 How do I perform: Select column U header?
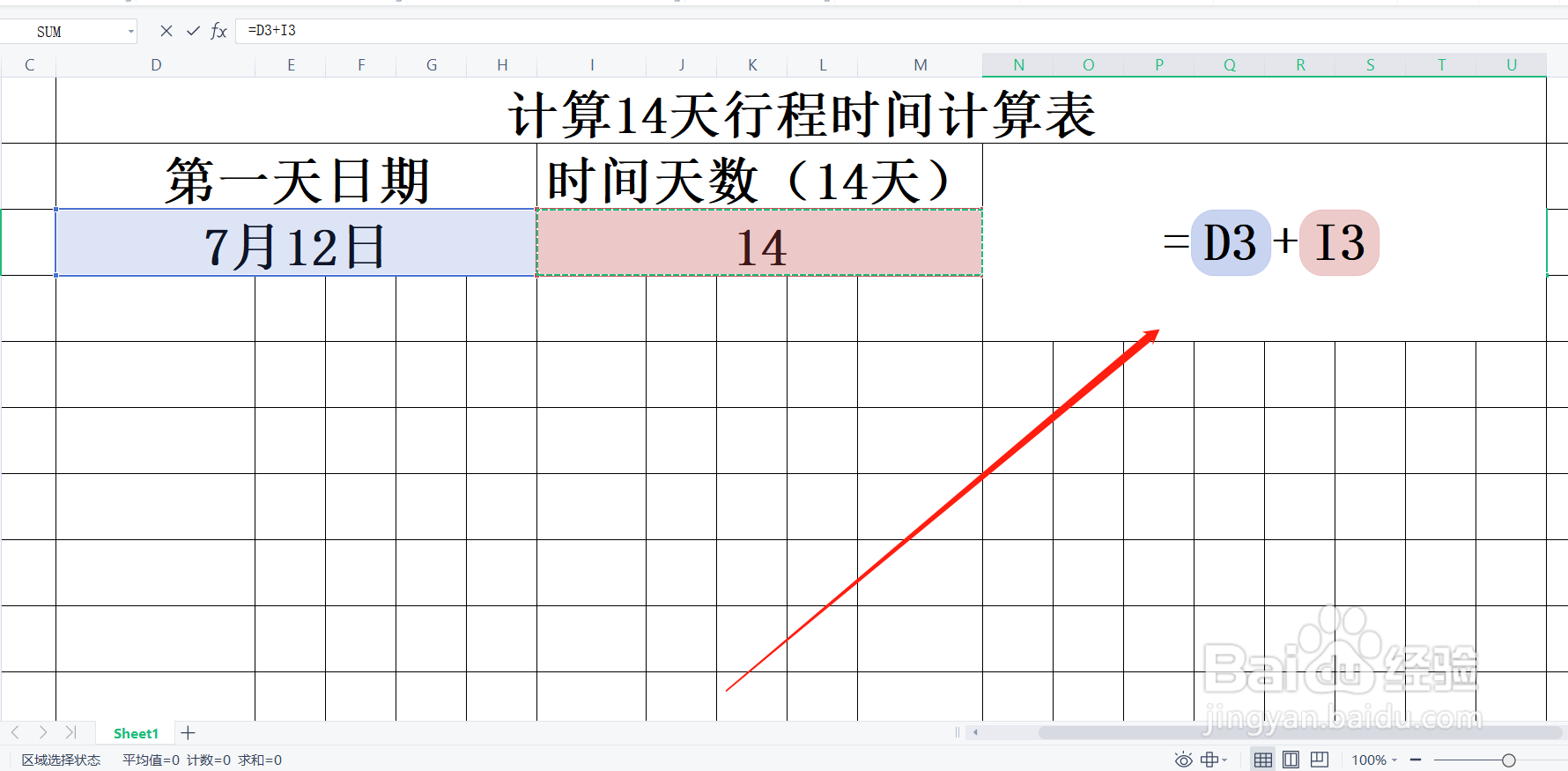pyautogui.click(x=1512, y=65)
